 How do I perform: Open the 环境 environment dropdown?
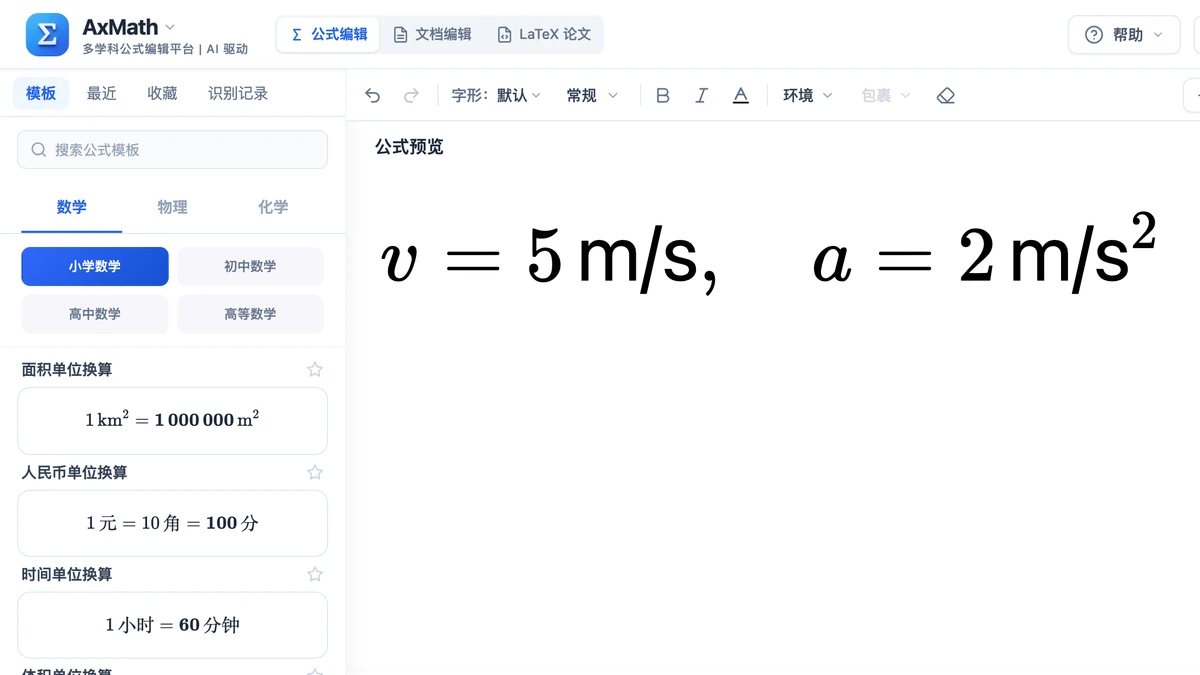pos(807,95)
